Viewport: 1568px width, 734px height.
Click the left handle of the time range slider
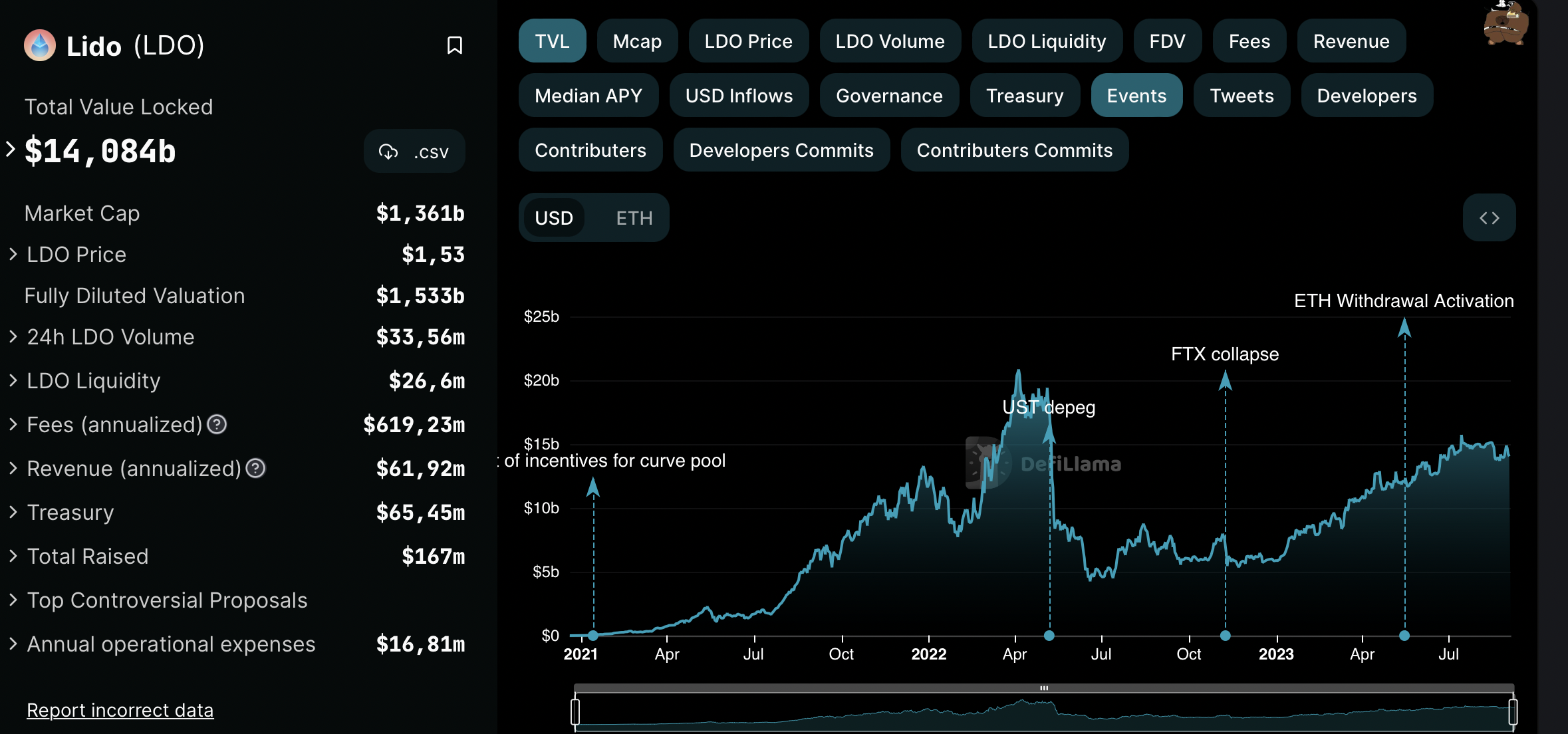point(575,711)
